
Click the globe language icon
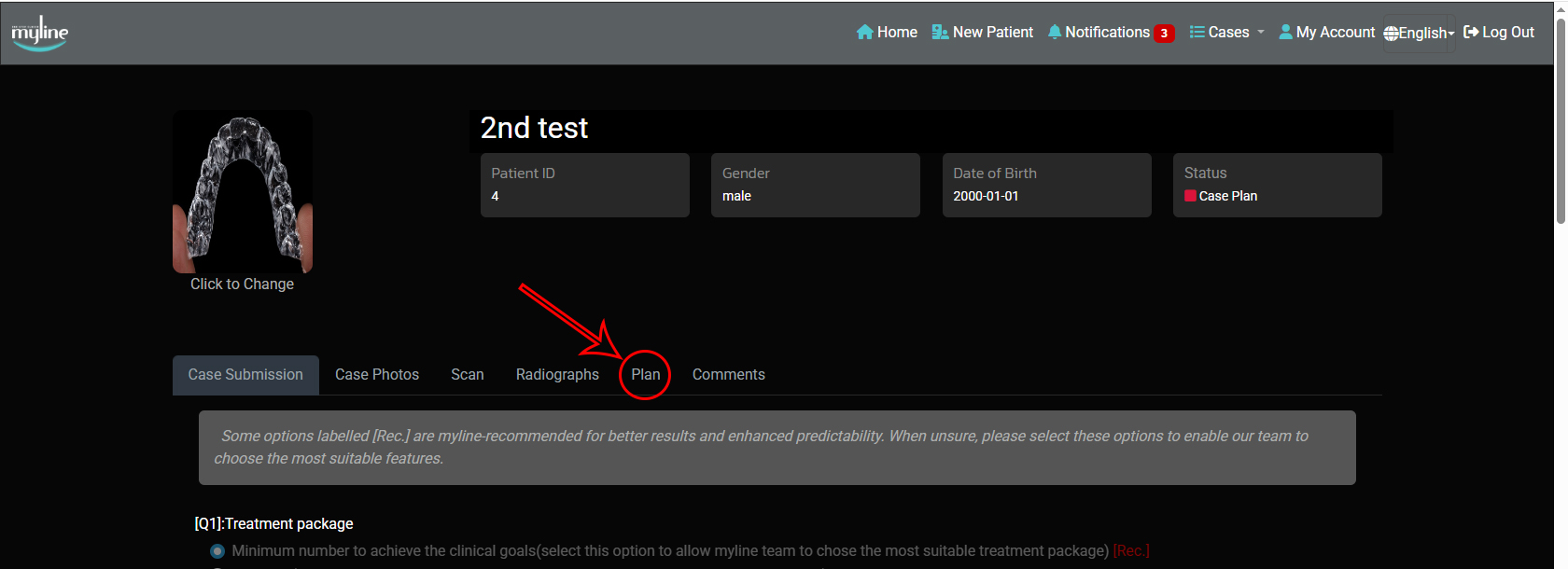[1391, 34]
